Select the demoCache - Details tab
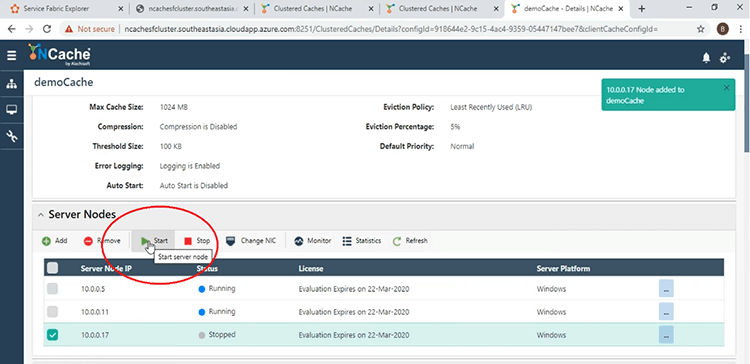This screenshot has height=364, width=750. pos(567,8)
